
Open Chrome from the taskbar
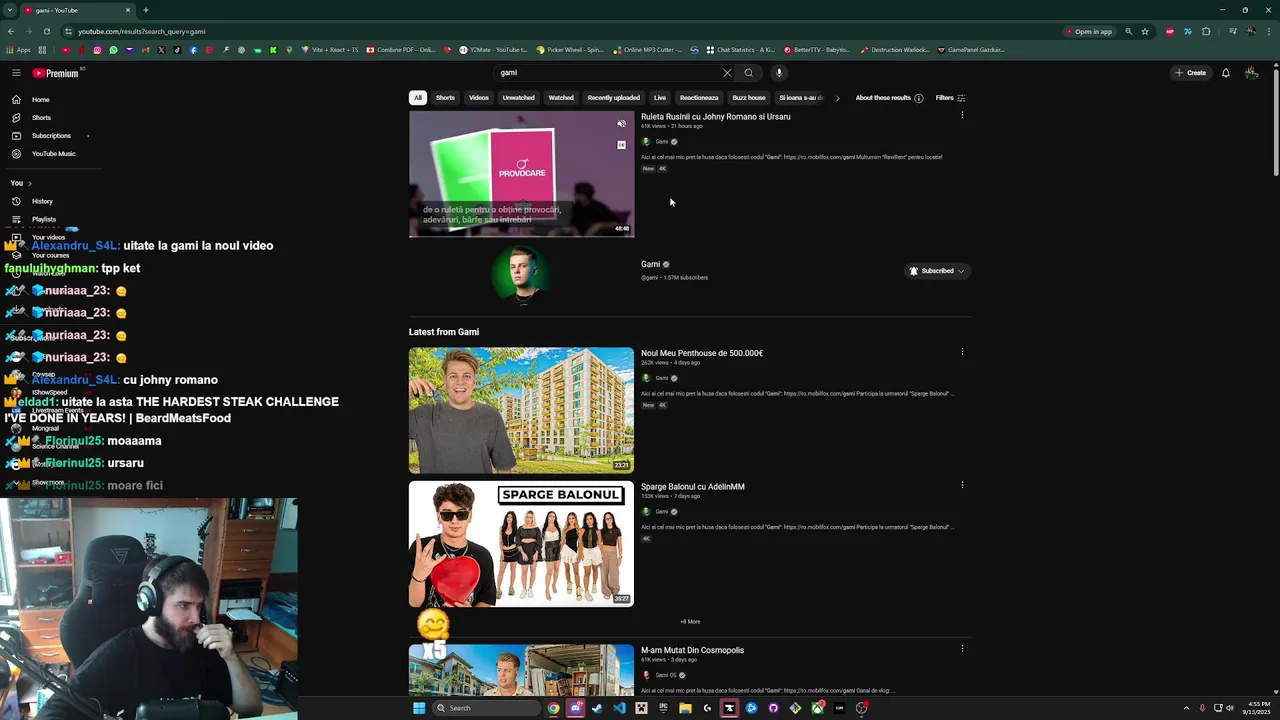(x=553, y=708)
